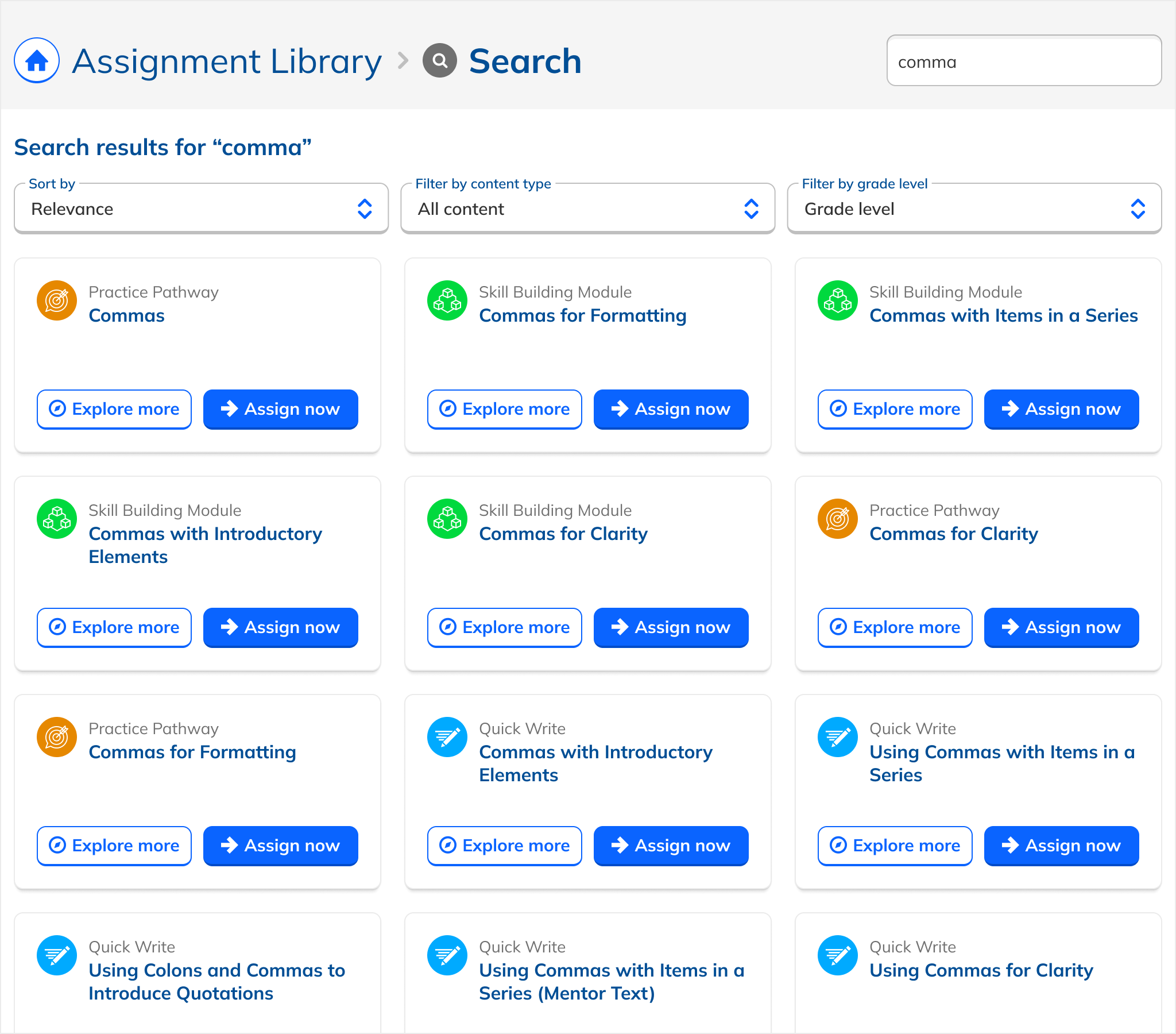Click the magnifier search icon in breadcrumb
1176x1034 pixels.
[439, 60]
